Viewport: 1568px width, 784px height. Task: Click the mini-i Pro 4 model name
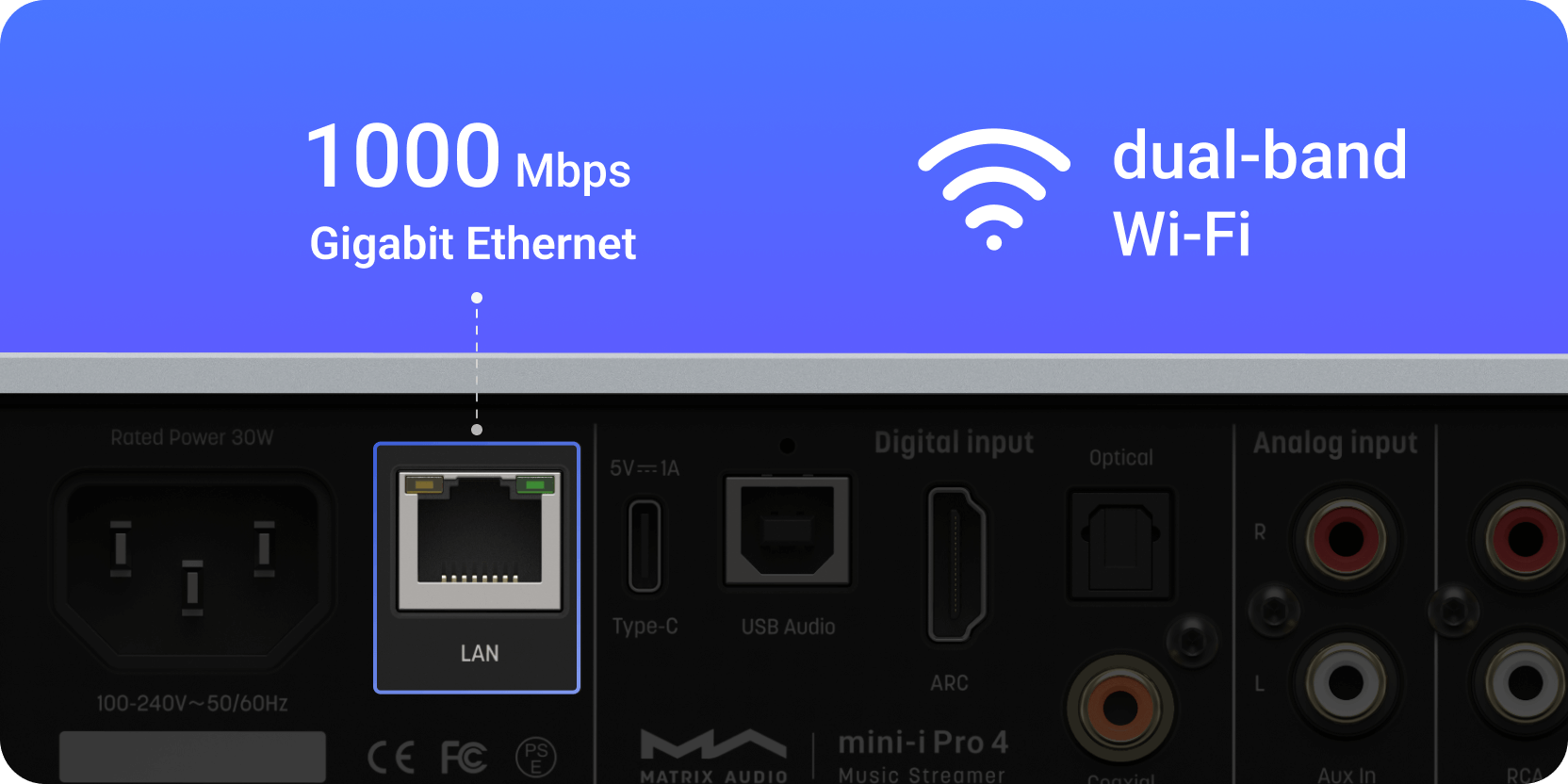click(x=923, y=743)
